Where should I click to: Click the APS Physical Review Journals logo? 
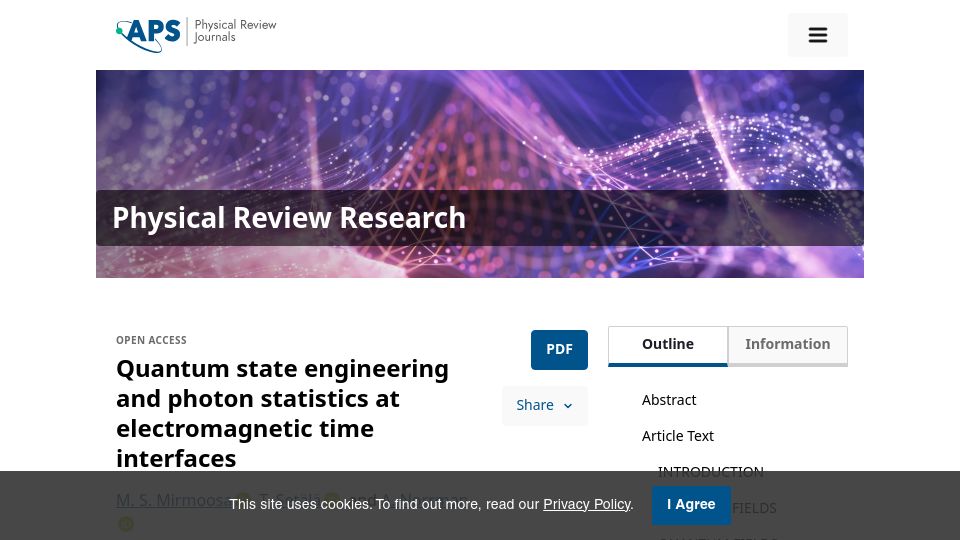coord(197,35)
